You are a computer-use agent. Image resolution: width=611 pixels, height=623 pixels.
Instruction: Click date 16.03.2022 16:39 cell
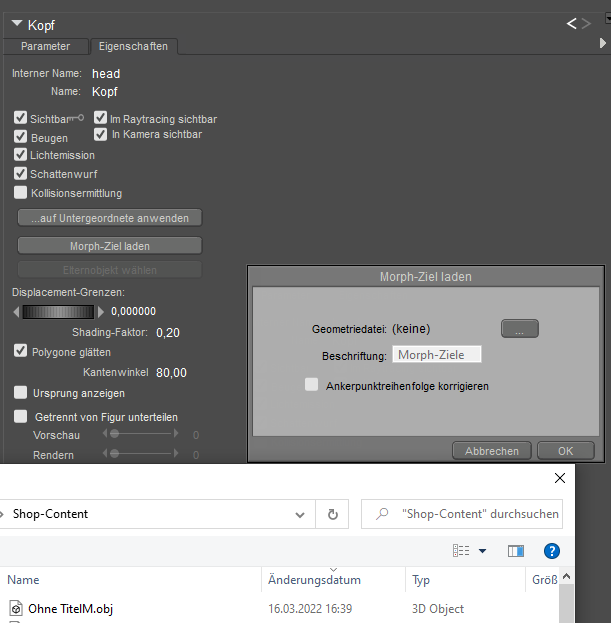coord(310,609)
